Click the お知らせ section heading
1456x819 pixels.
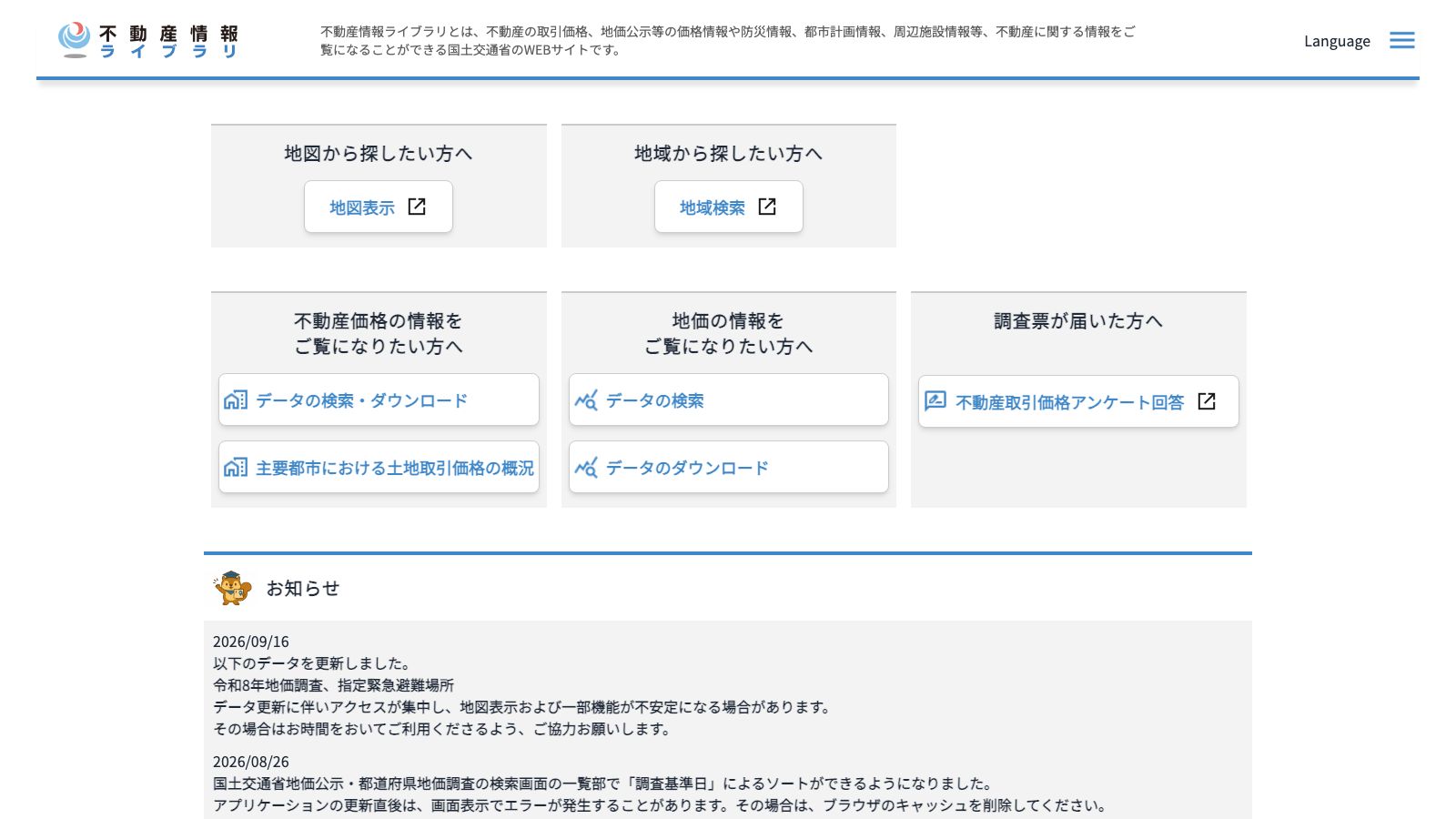tap(302, 588)
